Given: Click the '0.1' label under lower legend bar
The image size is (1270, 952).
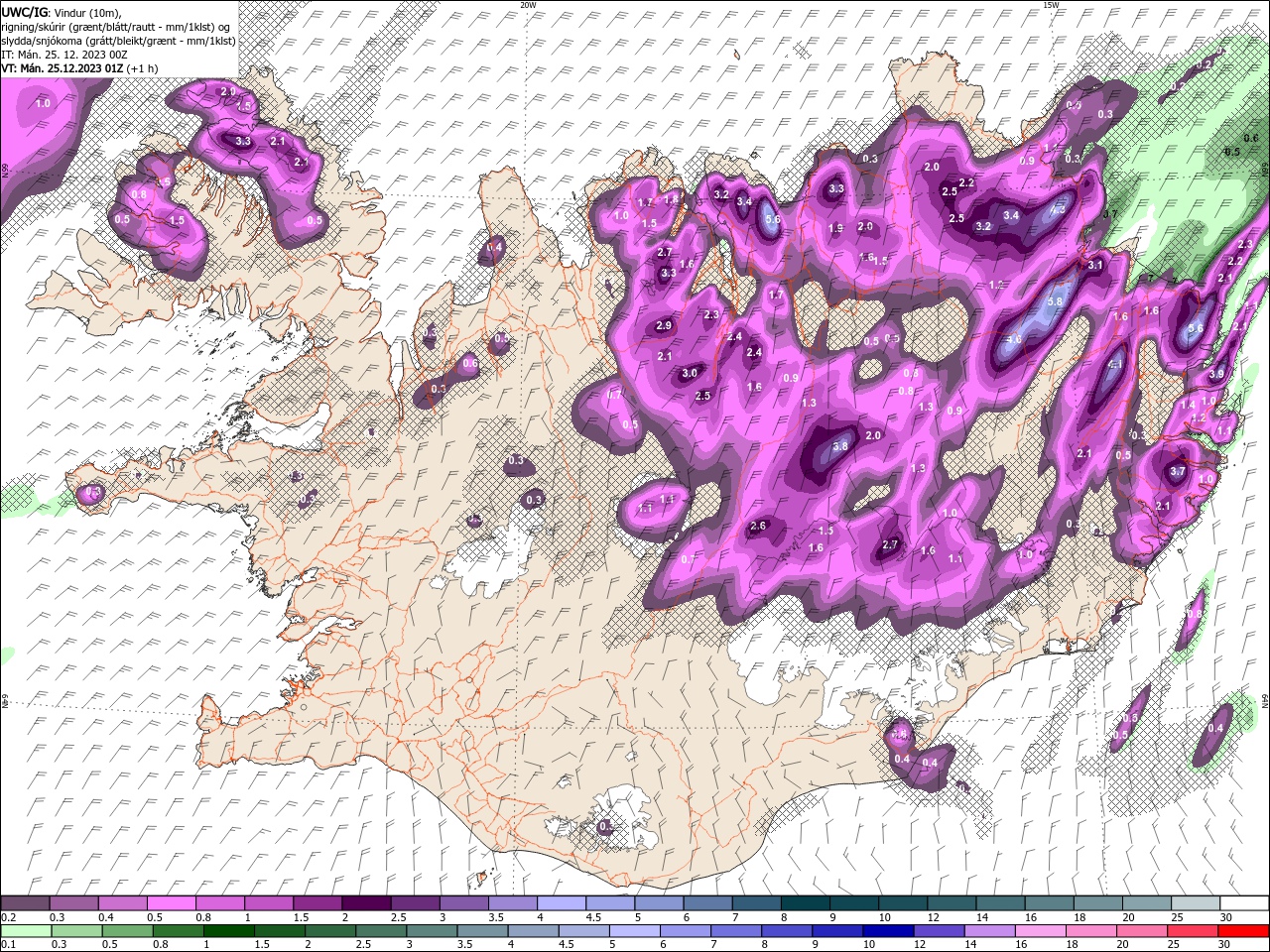Looking at the screenshot, I should 8,944.
